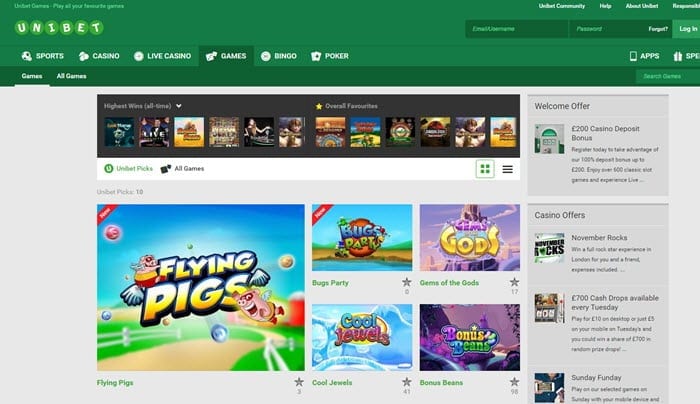700x404 pixels.
Task: Open the Help link
Action: [605, 6]
